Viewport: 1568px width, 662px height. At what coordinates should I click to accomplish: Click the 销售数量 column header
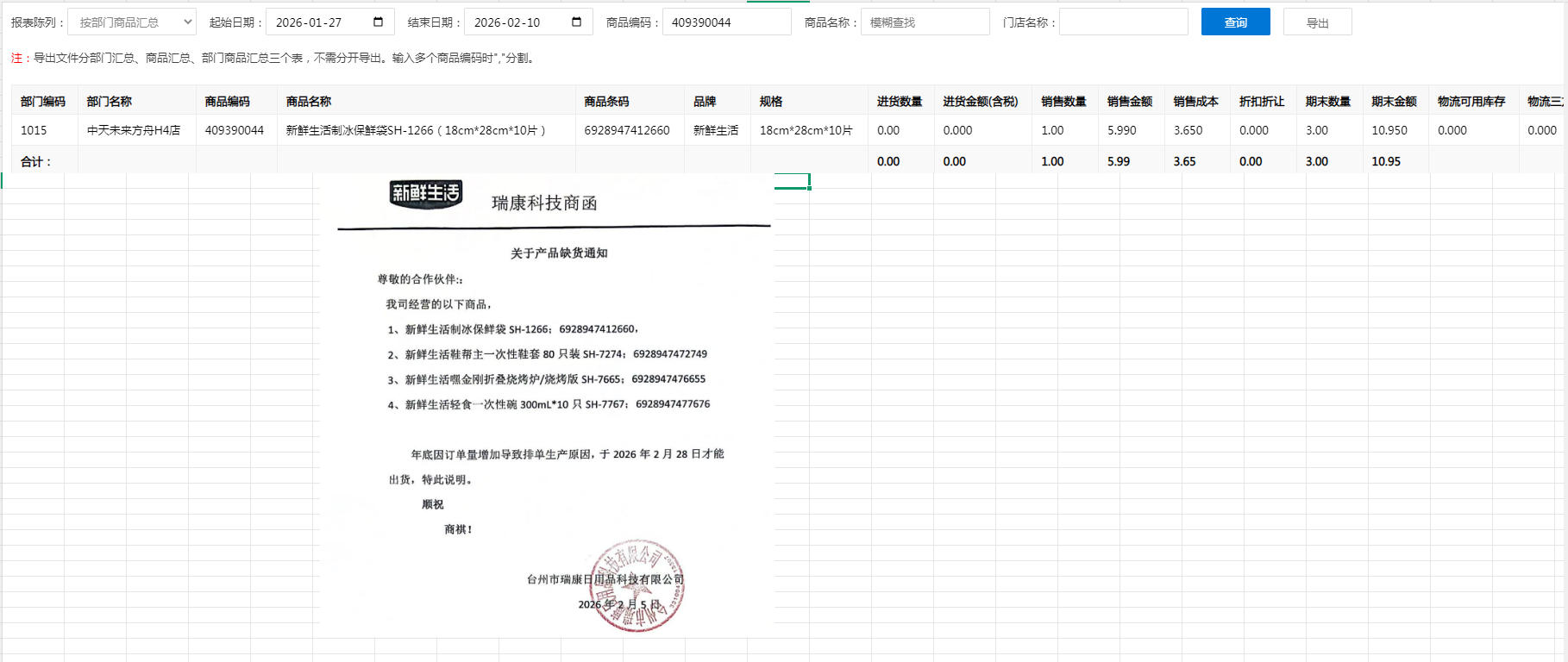click(1063, 101)
